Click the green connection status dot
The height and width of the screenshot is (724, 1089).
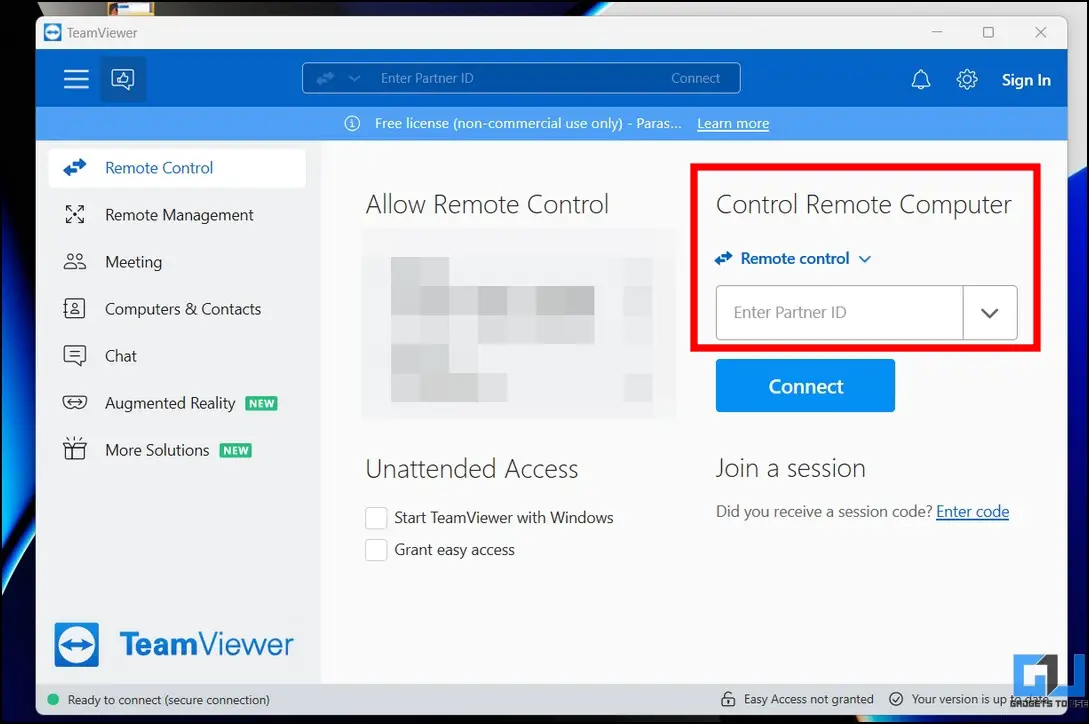click(x=53, y=700)
